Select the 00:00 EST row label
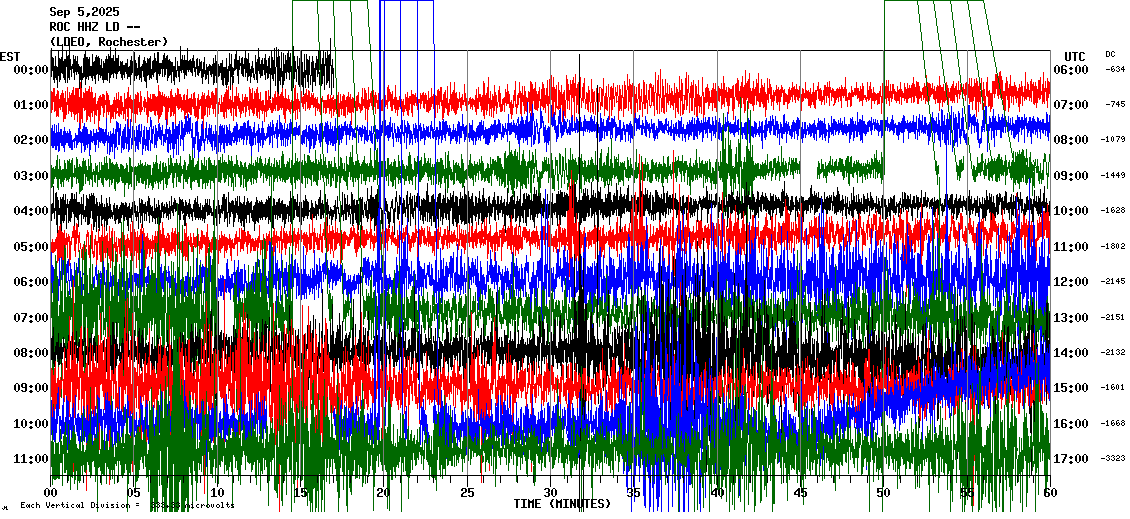Image resolution: width=1130 pixels, height=519 pixels. [30, 70]
